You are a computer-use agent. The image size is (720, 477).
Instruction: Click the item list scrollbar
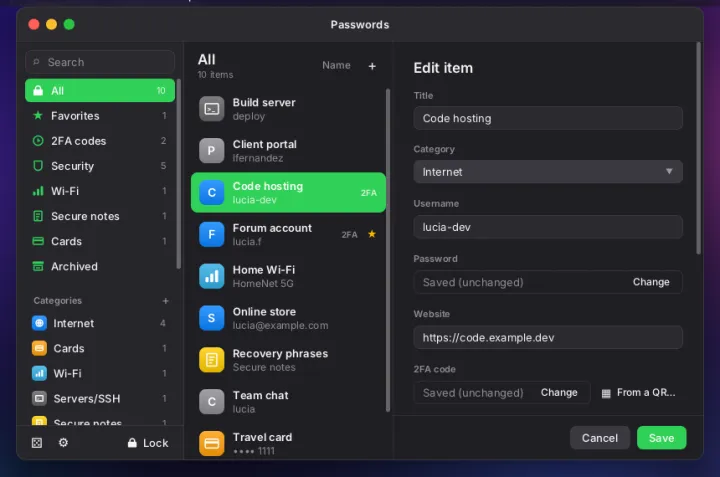[x=388, y=250]
